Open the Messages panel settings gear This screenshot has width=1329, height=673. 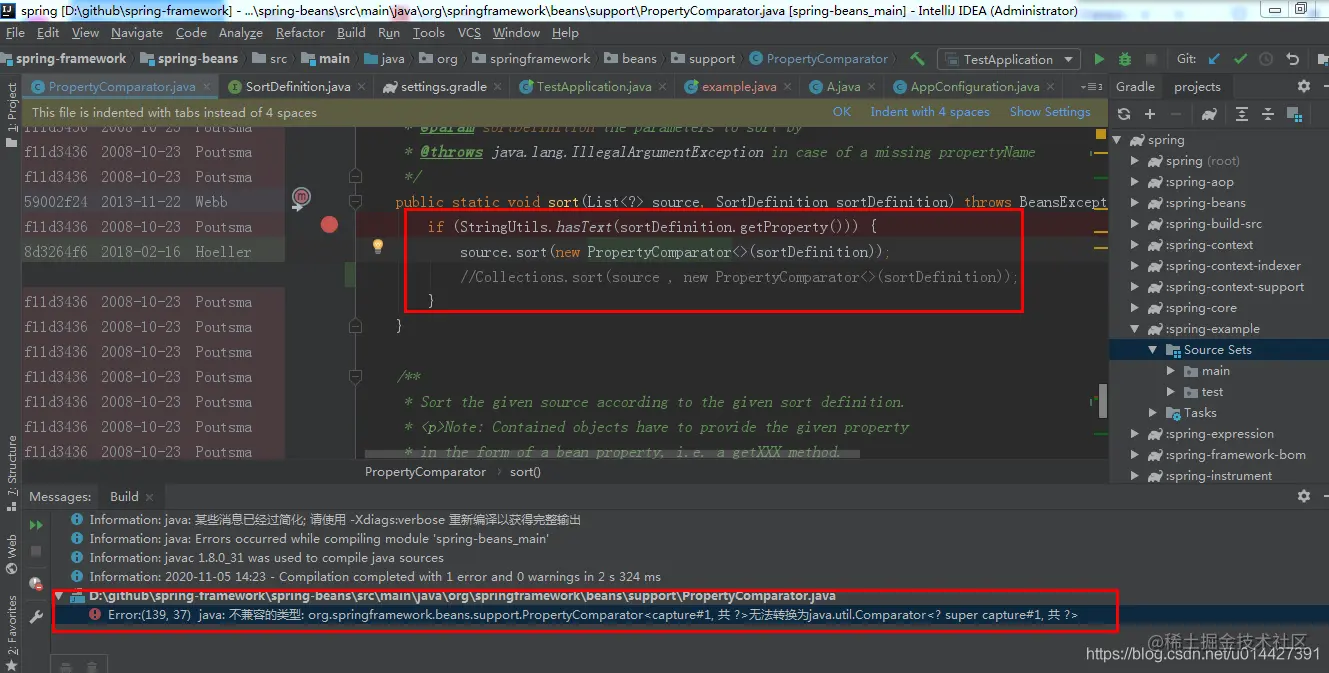[x=1303, y=496]
